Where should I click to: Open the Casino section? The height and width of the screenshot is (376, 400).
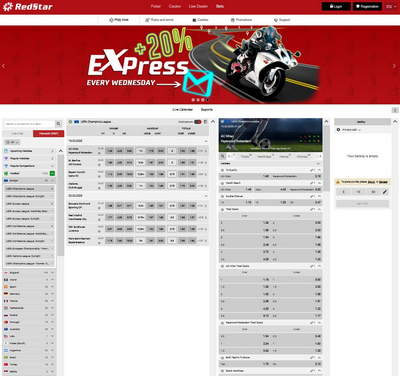point(175,6)
